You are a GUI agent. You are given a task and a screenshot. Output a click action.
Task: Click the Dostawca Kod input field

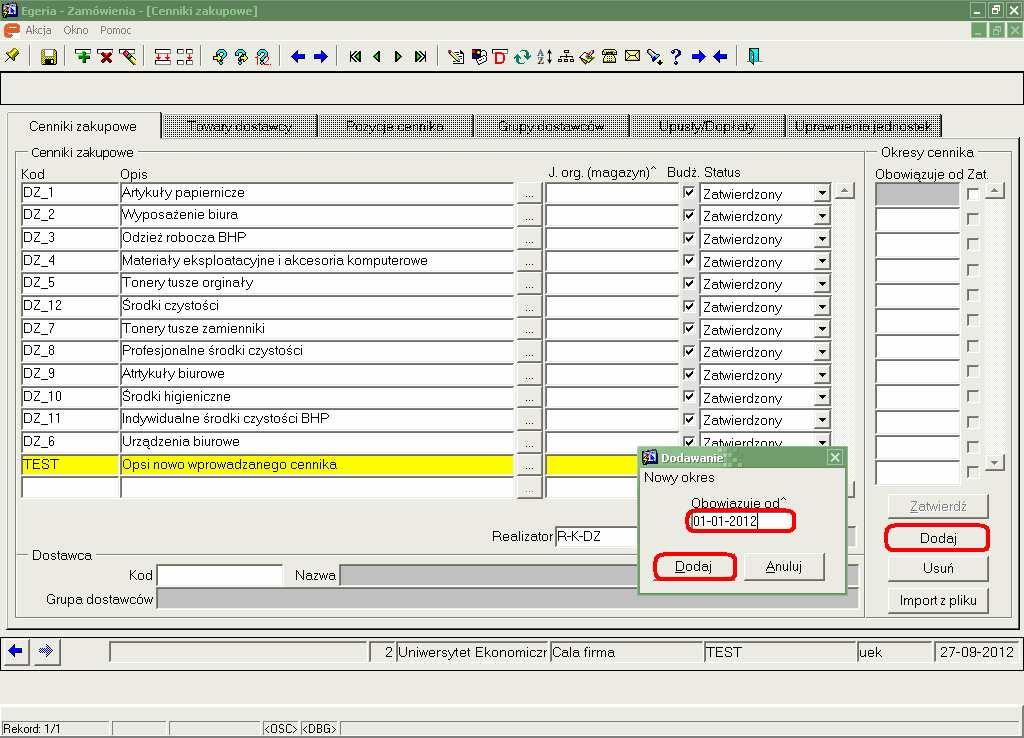(220, 575)
